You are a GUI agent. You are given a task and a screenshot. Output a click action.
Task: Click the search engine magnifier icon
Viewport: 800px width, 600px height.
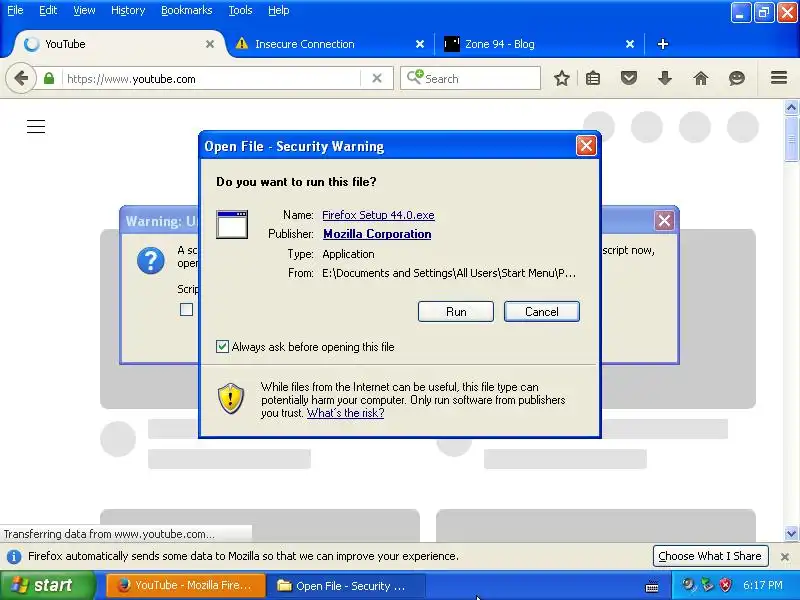[x=414, y=78]
